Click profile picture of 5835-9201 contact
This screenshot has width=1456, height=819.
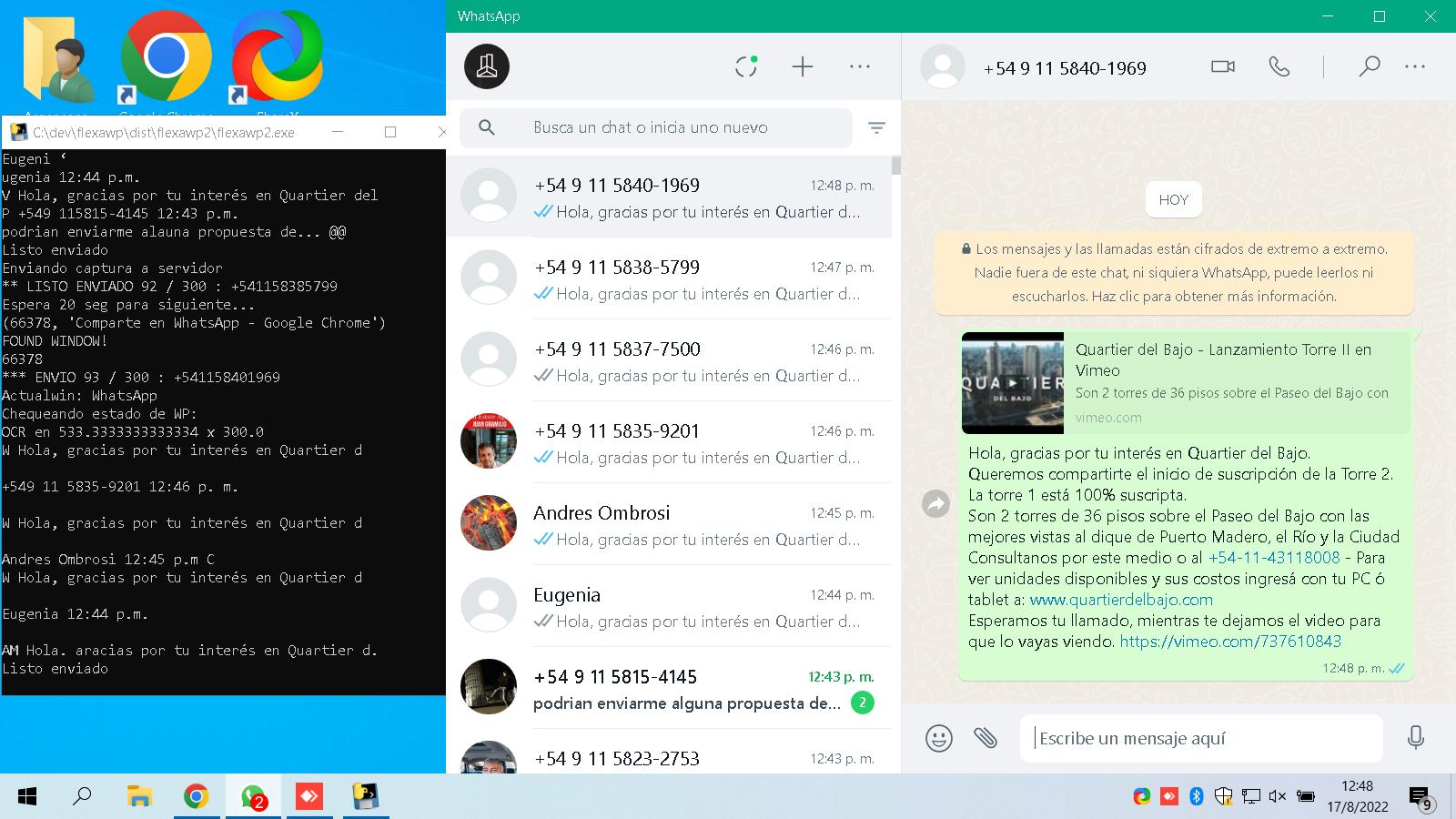[489, 441]
